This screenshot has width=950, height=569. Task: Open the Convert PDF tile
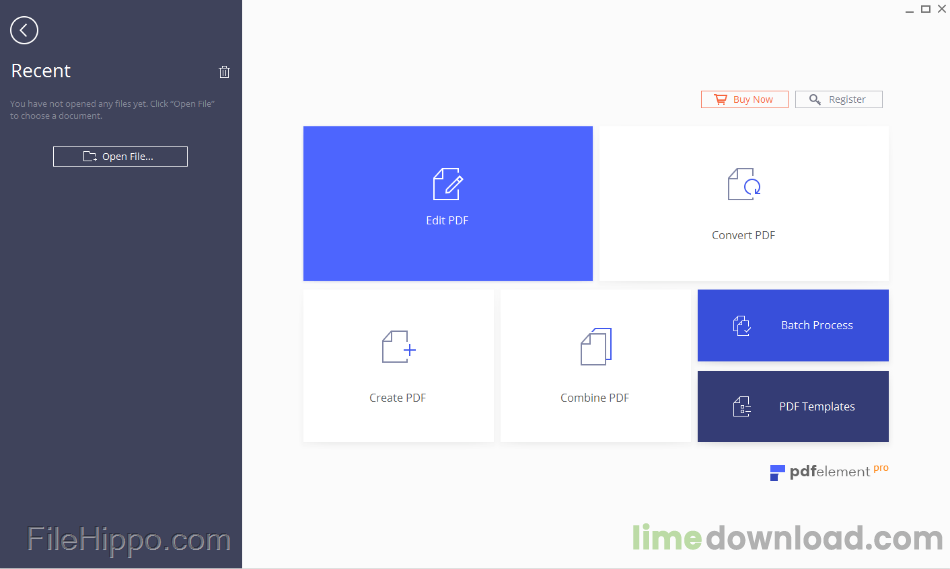[744, 204]
